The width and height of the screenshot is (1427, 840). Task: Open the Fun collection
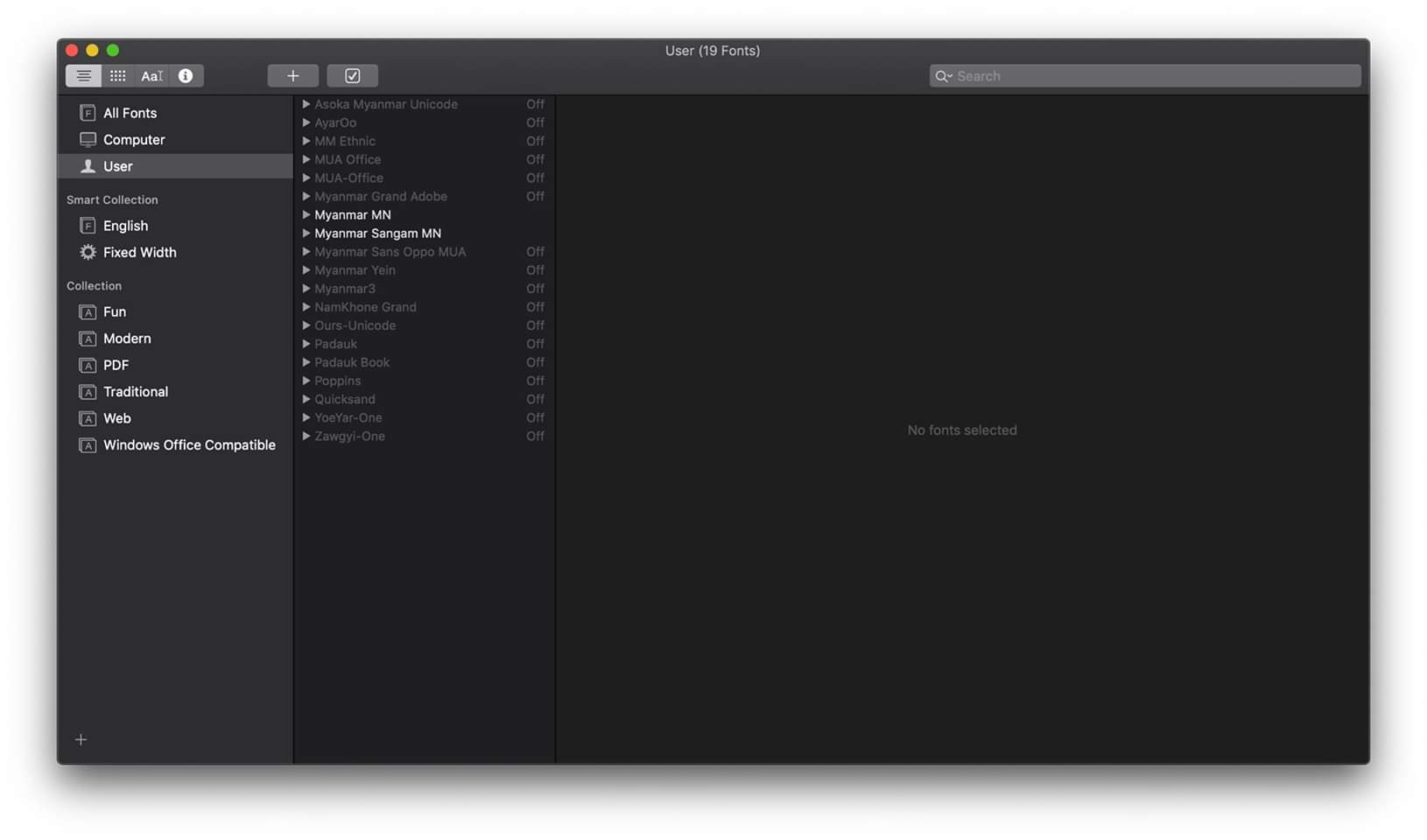pos(176,311)
